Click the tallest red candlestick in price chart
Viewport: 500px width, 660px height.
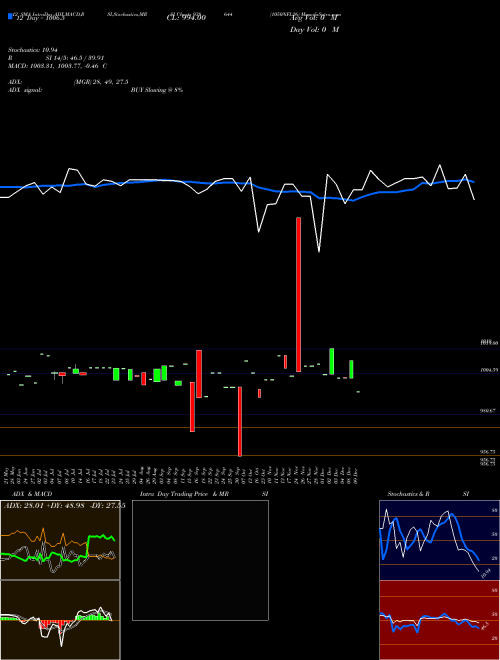[298, 295]
